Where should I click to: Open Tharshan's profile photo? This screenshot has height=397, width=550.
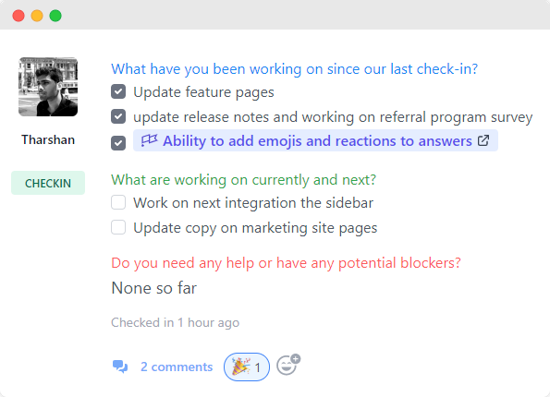pos(48,87)
